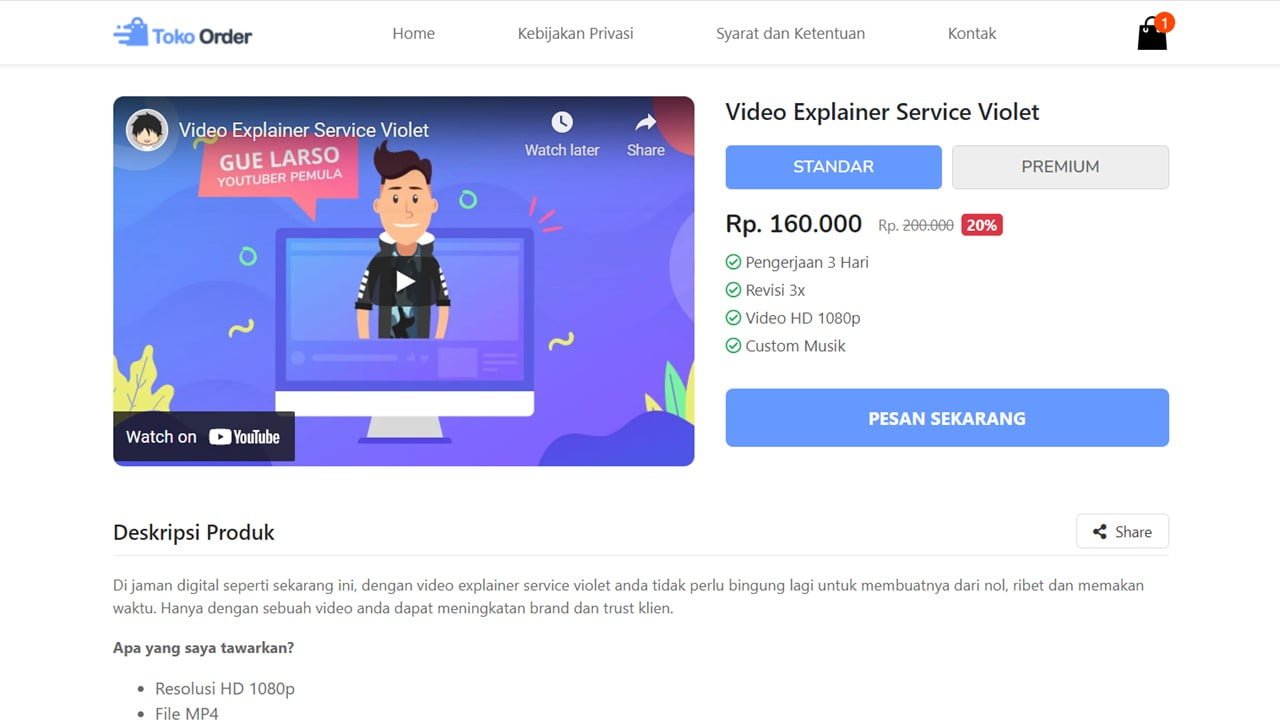Click the YouTube logo in Watch on
The image size is (1280, 720).
click(x=244, y=437)
